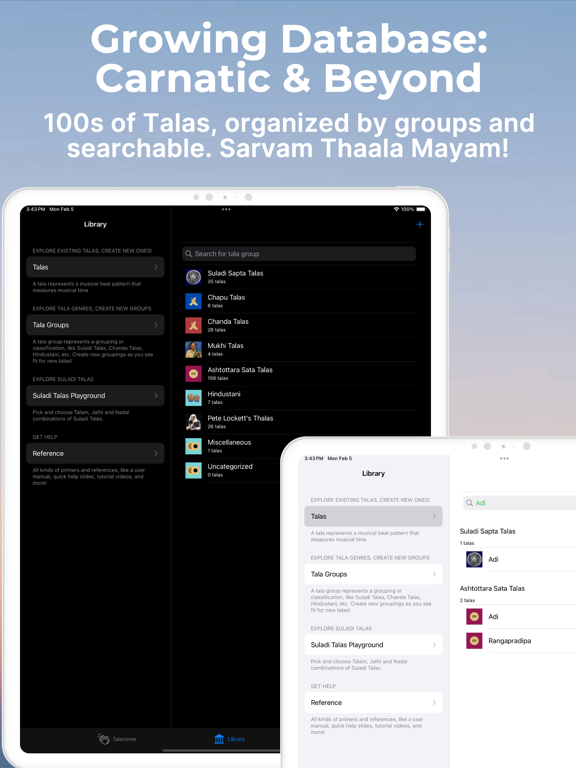Switch to the Library tab

(x=230, y=739)
